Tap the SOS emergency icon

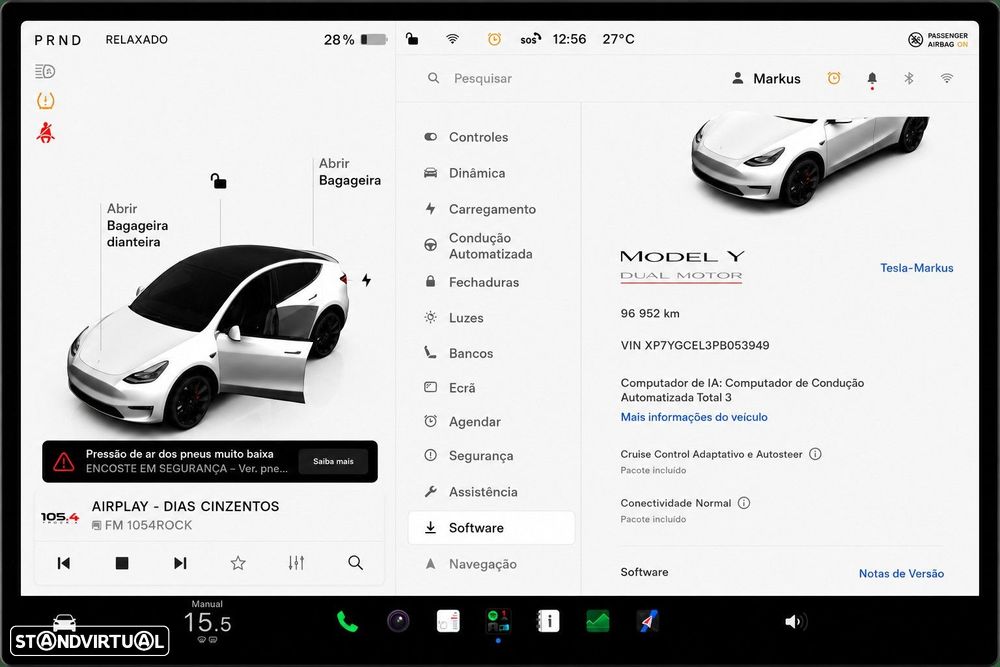coord(530,39)
